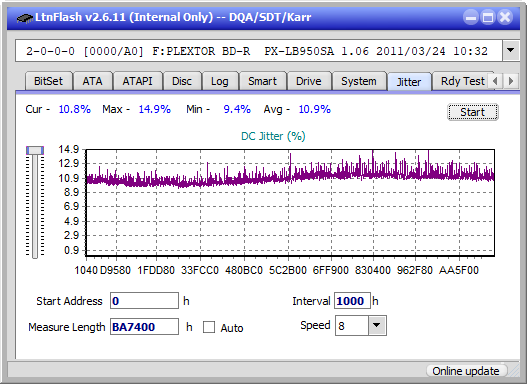The width and height of the screenshot is (527, 384).
Task: Expand the Speed dropdown
Action: pyautogui.click(x=377, y=325)
